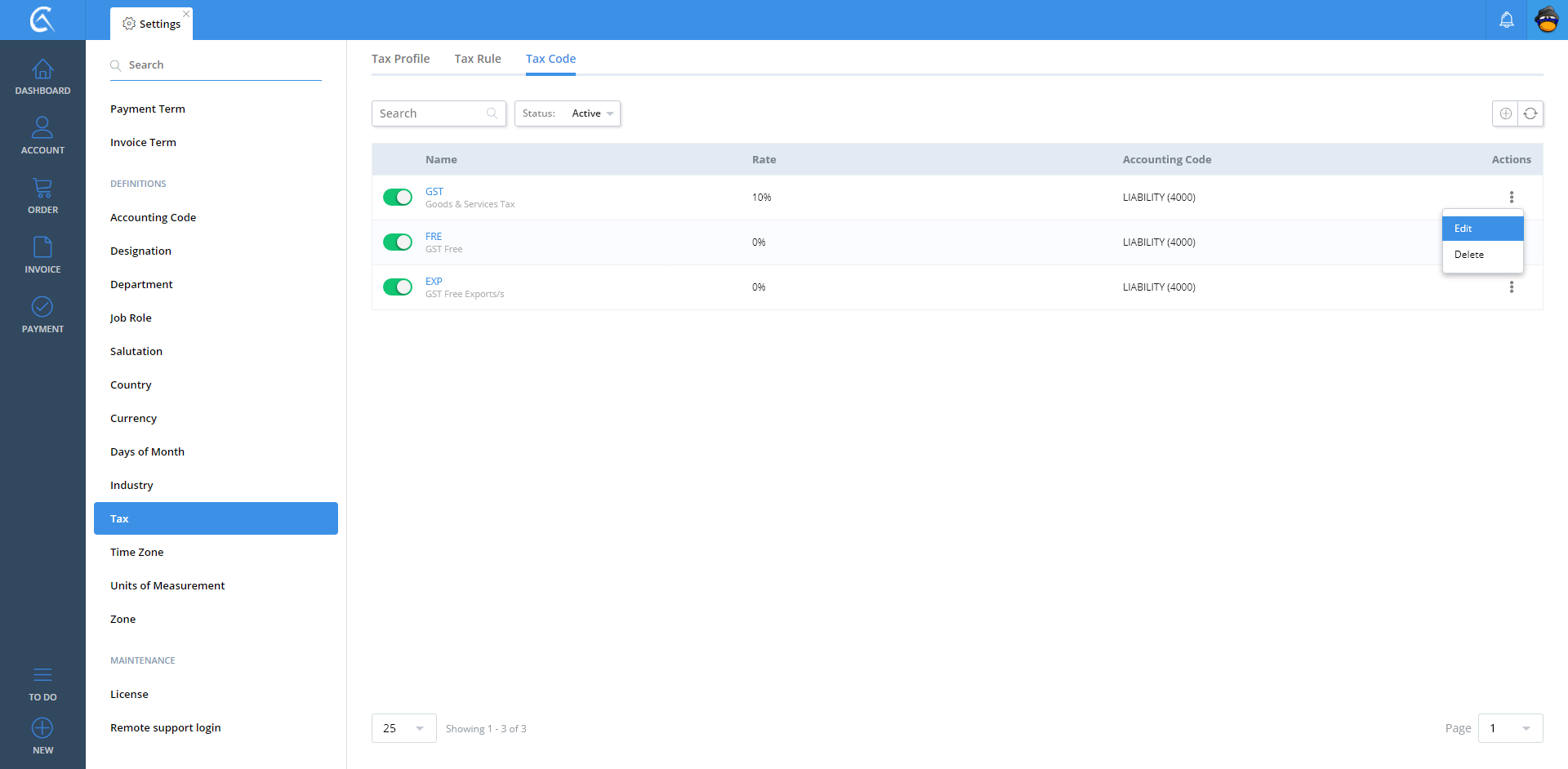
Task: Expand the rows per page dropdown
Action: click(x=403, y=728)
